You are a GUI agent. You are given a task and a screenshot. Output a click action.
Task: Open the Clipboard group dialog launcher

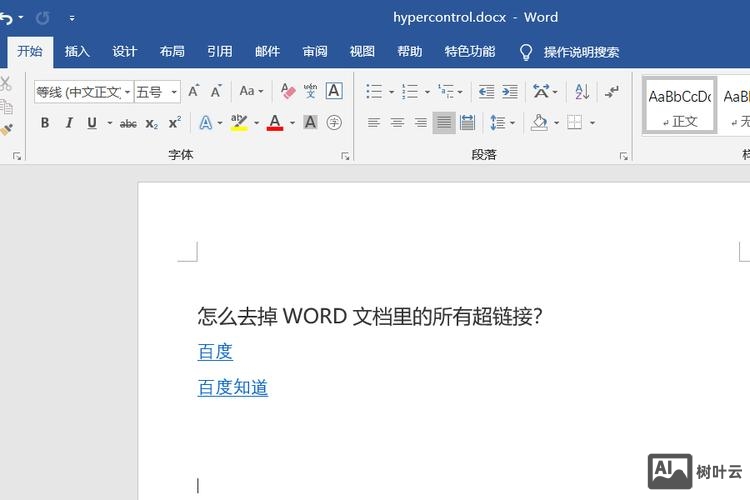click(17, 156)
